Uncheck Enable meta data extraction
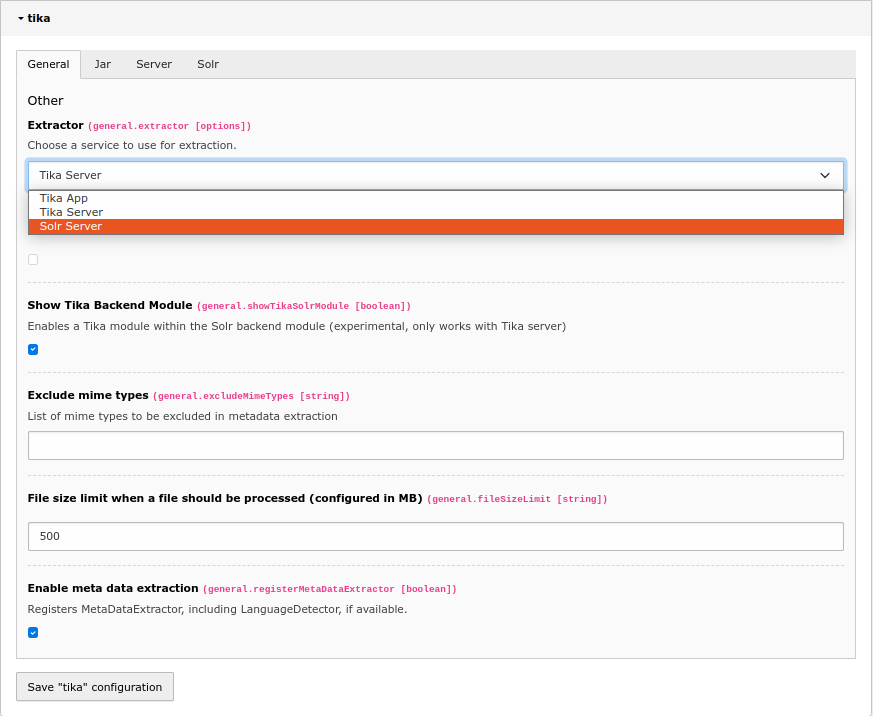Viewport: 873px width, 716px height. coord(32,632)
